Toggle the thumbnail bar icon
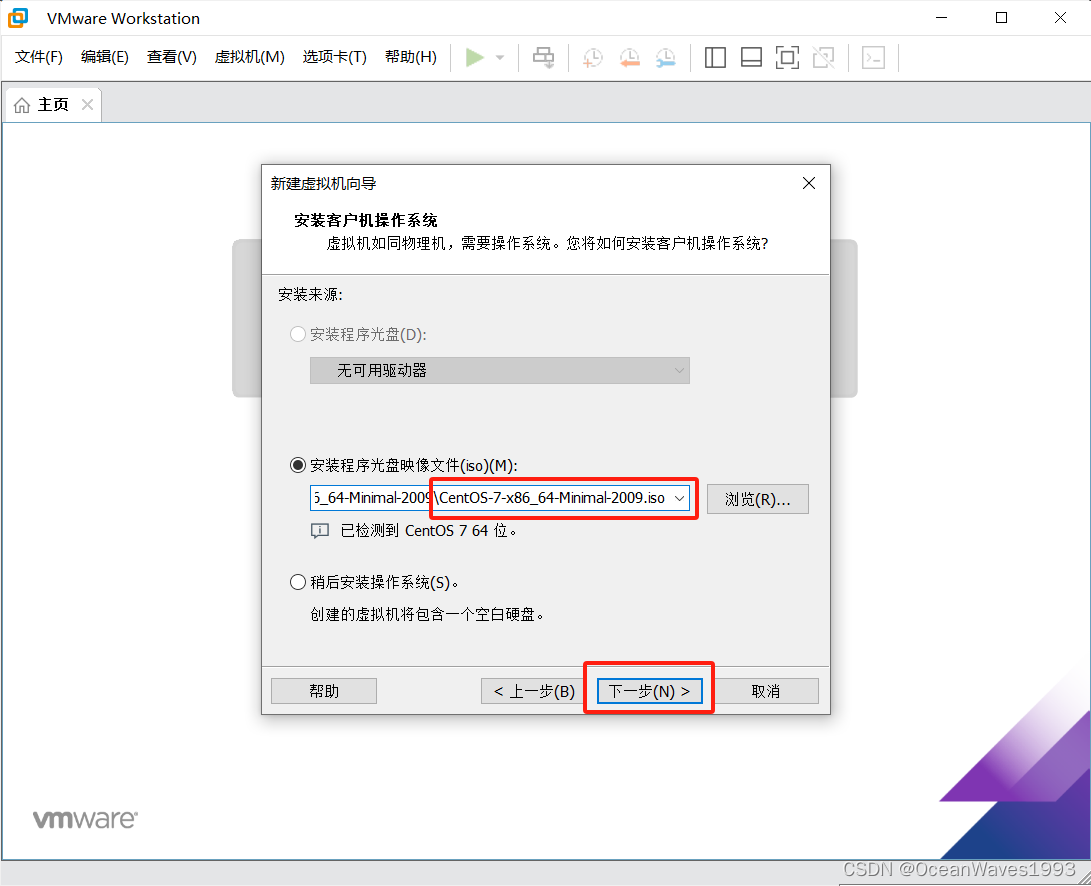1091x886 pixels. click(x=751, y=57)
